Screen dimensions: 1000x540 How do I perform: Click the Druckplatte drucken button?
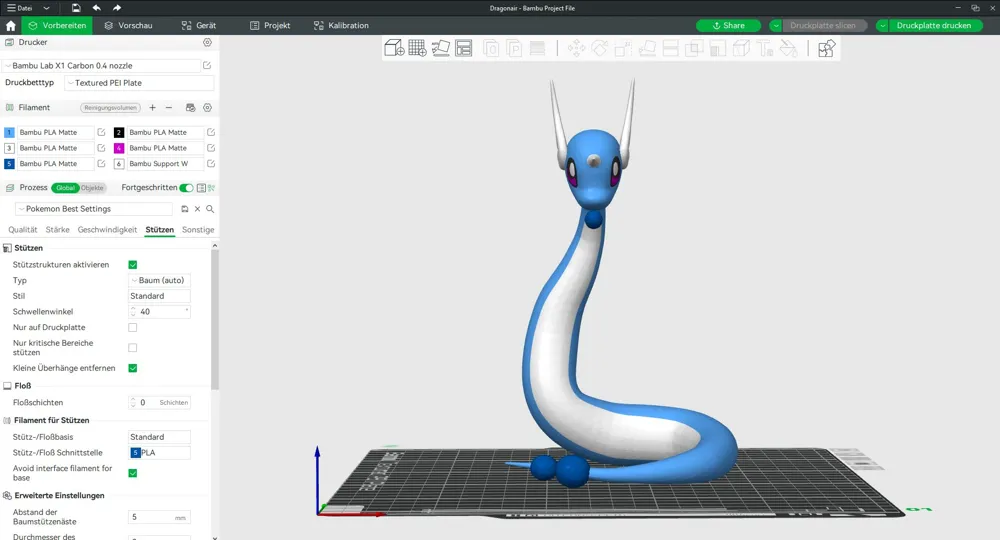934,26
